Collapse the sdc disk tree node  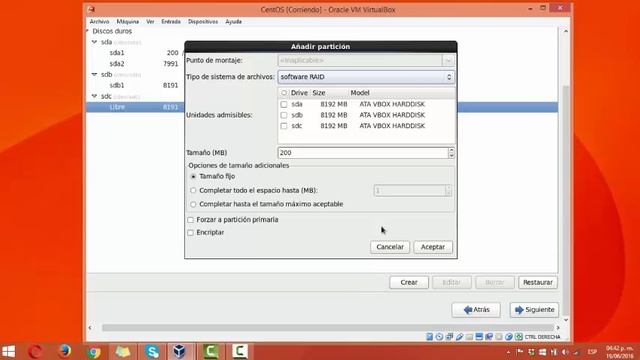coord(95,96)
